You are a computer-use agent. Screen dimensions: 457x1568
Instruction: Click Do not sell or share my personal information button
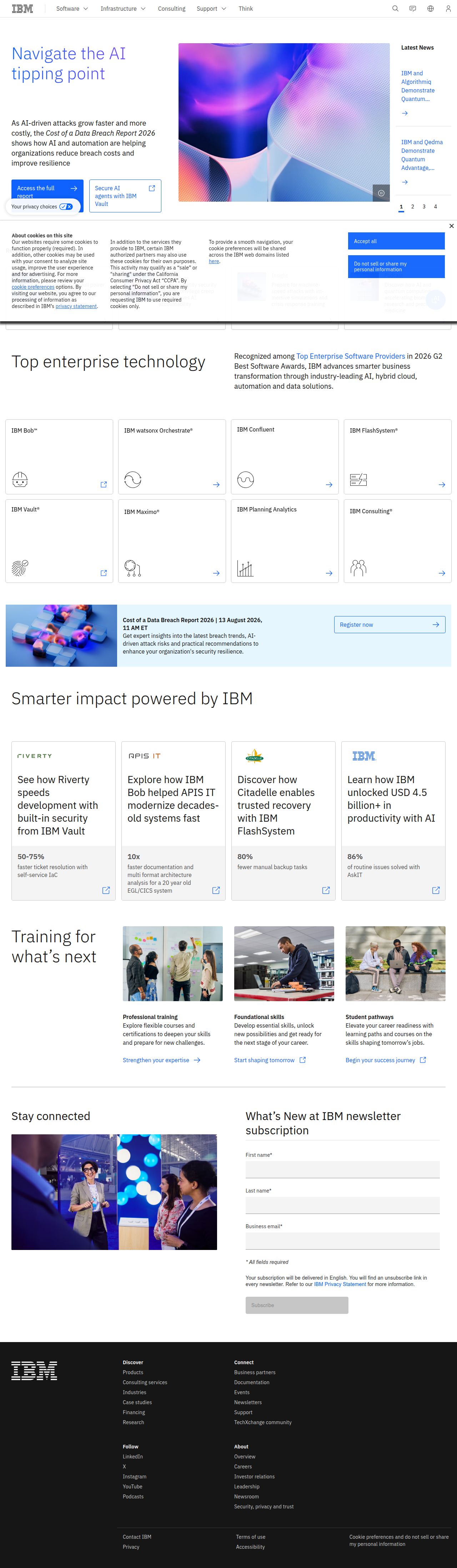point(396,267)
